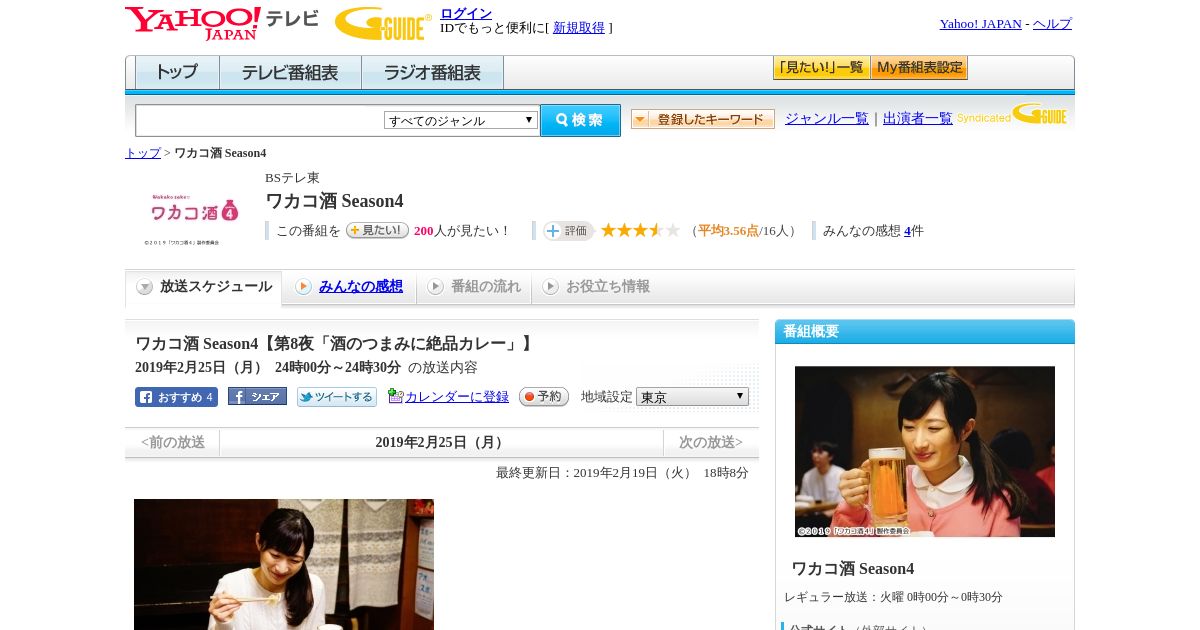Click the レギュラー放送 schedule text
Screen dimensions: 1200x630
coord(893,597)
